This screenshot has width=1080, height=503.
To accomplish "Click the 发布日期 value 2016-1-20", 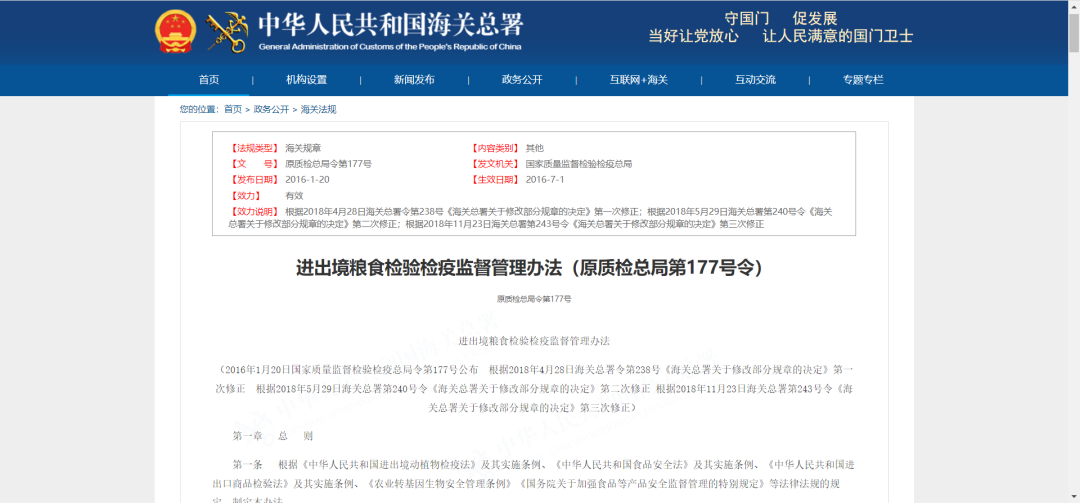I will pos(307,179).
